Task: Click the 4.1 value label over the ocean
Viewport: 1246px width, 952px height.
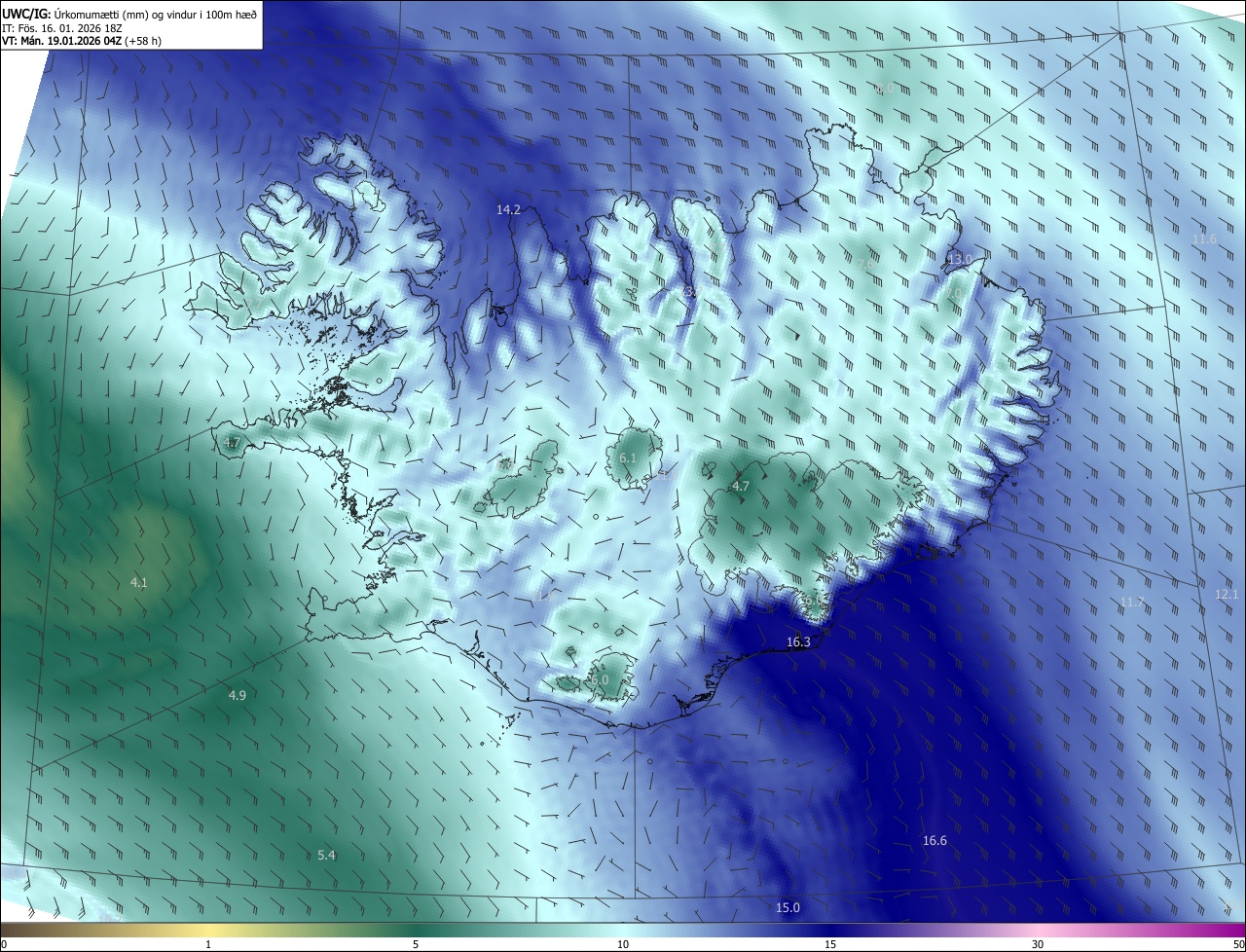Action: [139, 582]
